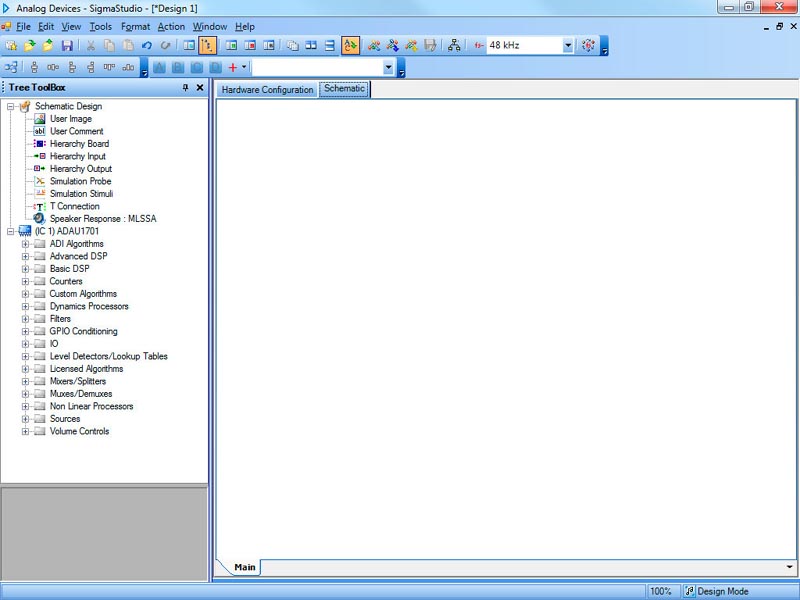
Task: Click the red fs sampling rate icon
Action: [479, 45]
